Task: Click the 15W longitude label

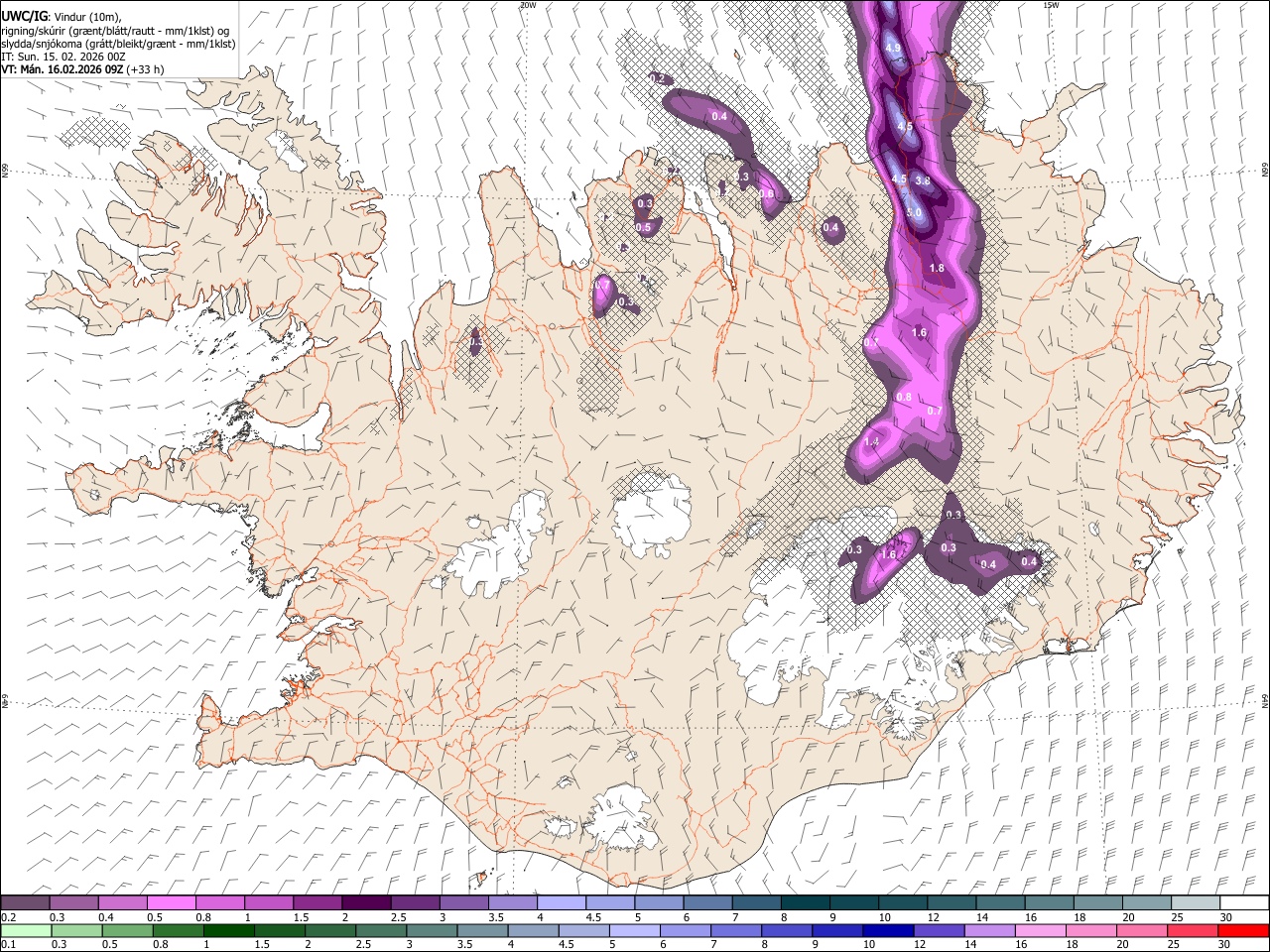Action: tap(1051, 5)
